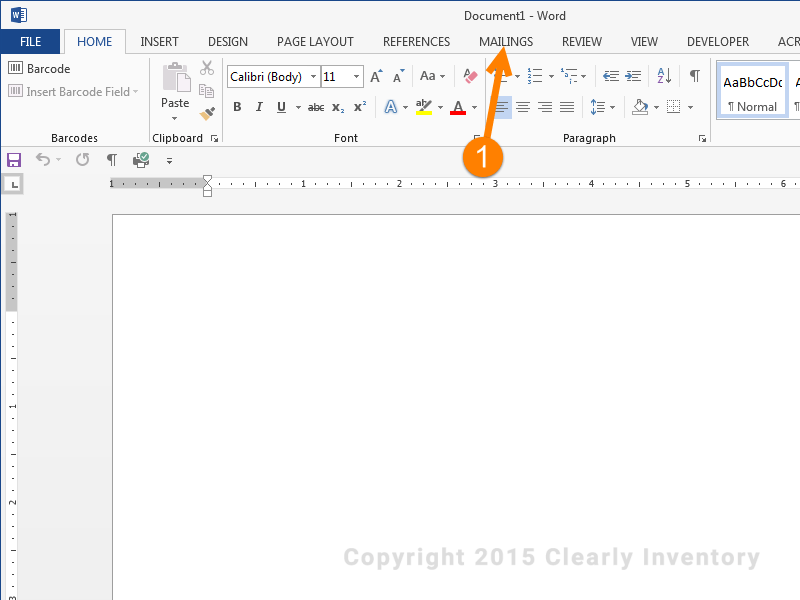Click the Quick Print icon with green check
800x600 pixels.
point(141,160)
